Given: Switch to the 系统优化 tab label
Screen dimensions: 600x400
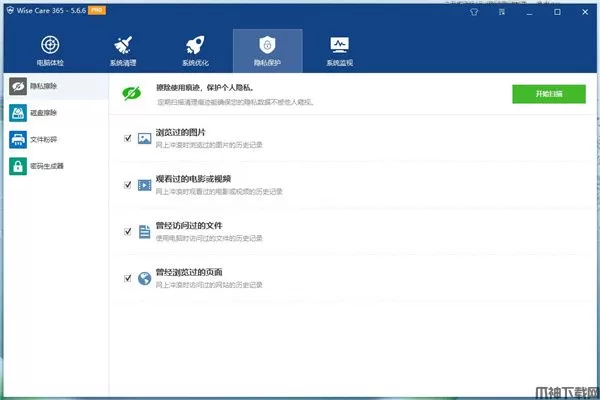Looking at the screenshot, I should (195, 63).
